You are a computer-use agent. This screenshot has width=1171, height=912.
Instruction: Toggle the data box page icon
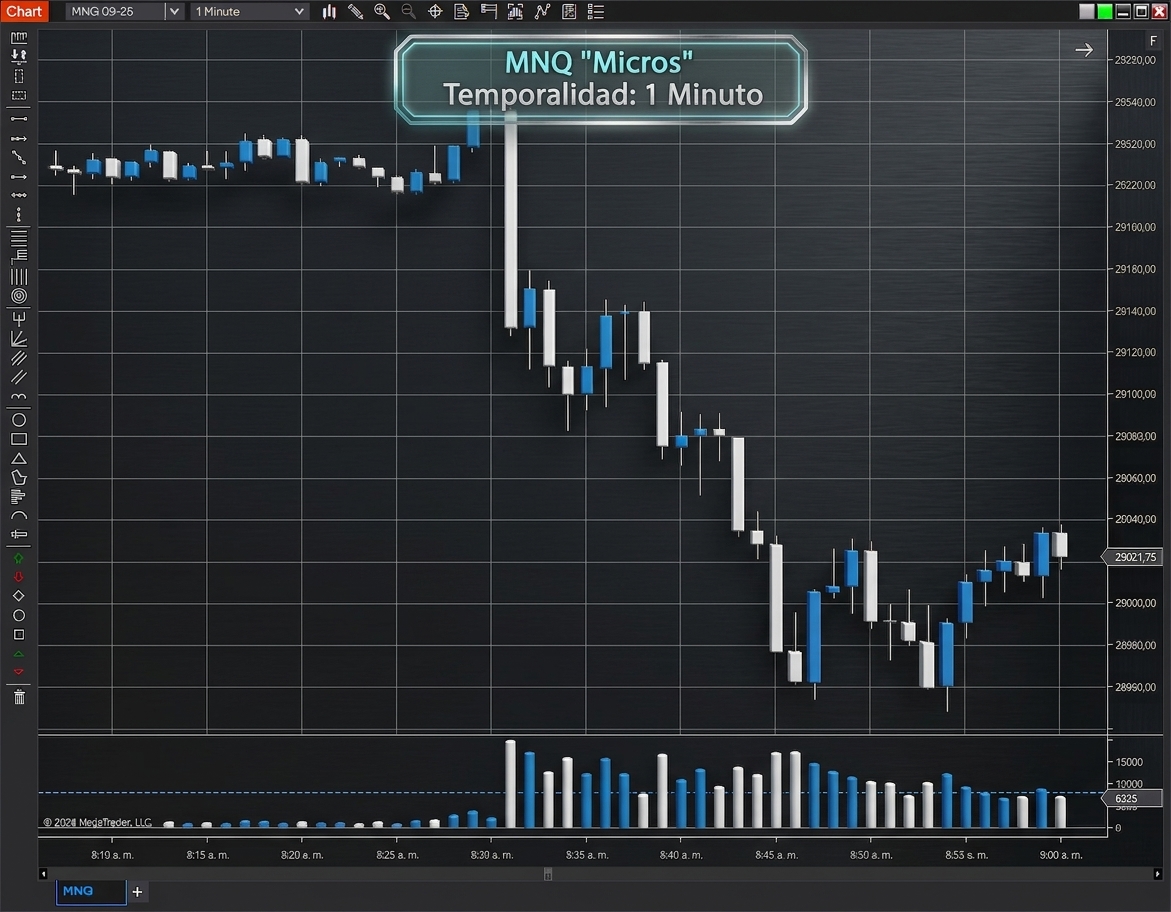pyautogui.click(x=462, y=11)
